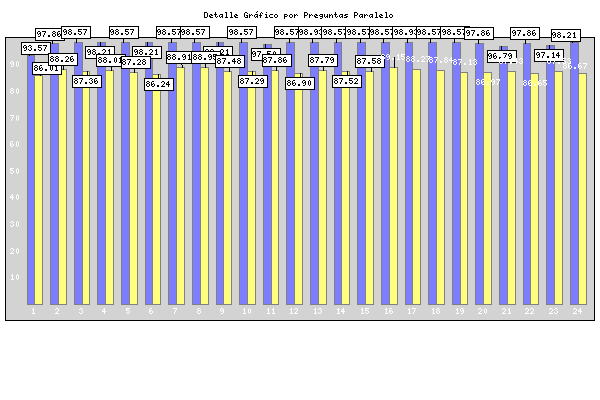Click the 87.36 data label
Viewport: 600px width, 400px height.
(x=86, y=81)
